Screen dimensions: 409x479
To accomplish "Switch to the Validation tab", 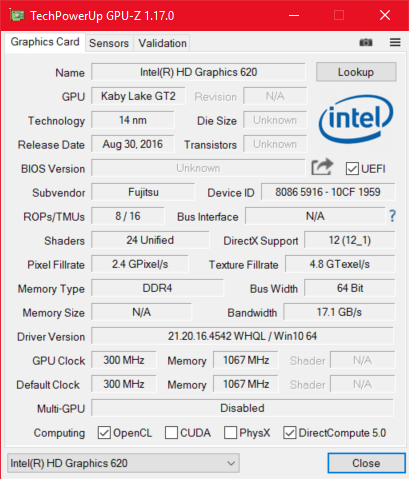I will pyautogui.click(x=162, y=43).
